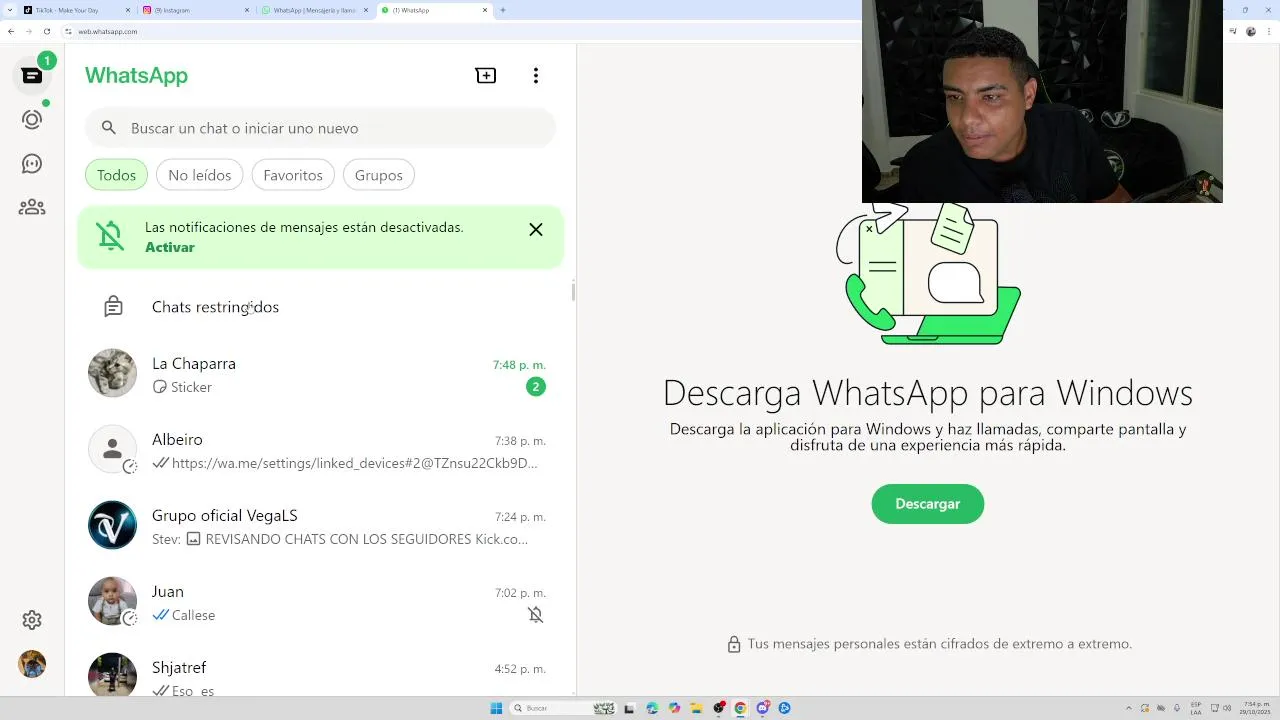Open the Chats icon in the sidebar
Image resolution: width=1280 pixels, height=720 pixels.
click(x=32, y=76)
